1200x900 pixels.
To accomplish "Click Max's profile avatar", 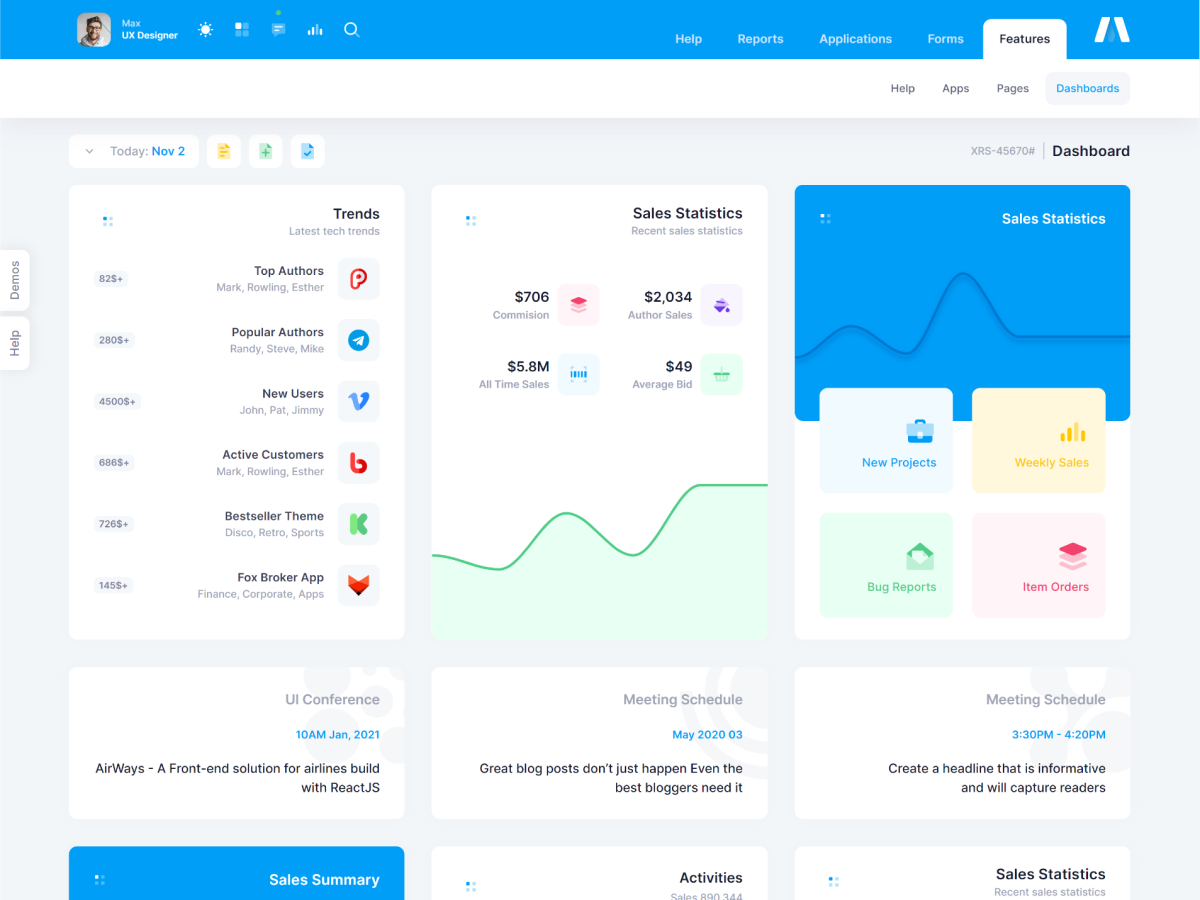I will pyautogui.click(x=94, y=30).
